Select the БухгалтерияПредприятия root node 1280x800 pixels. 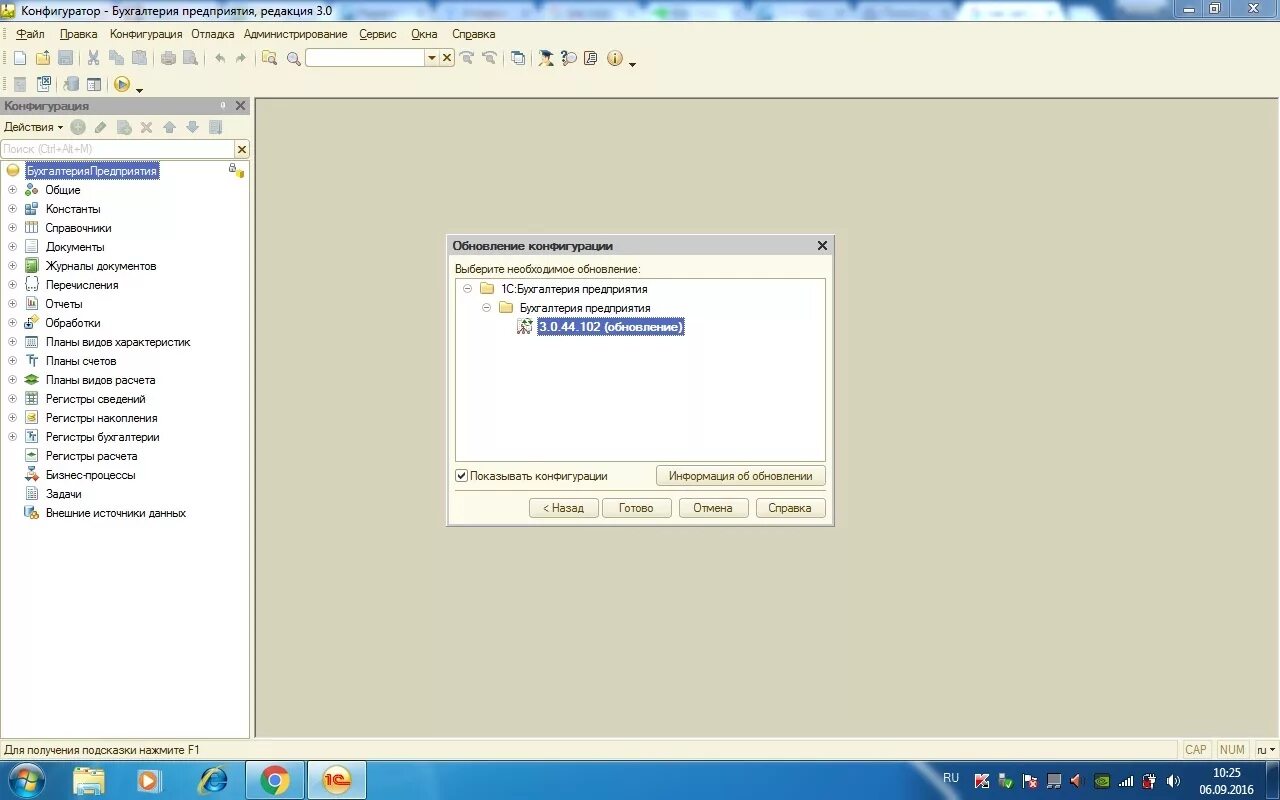[91, 171]
